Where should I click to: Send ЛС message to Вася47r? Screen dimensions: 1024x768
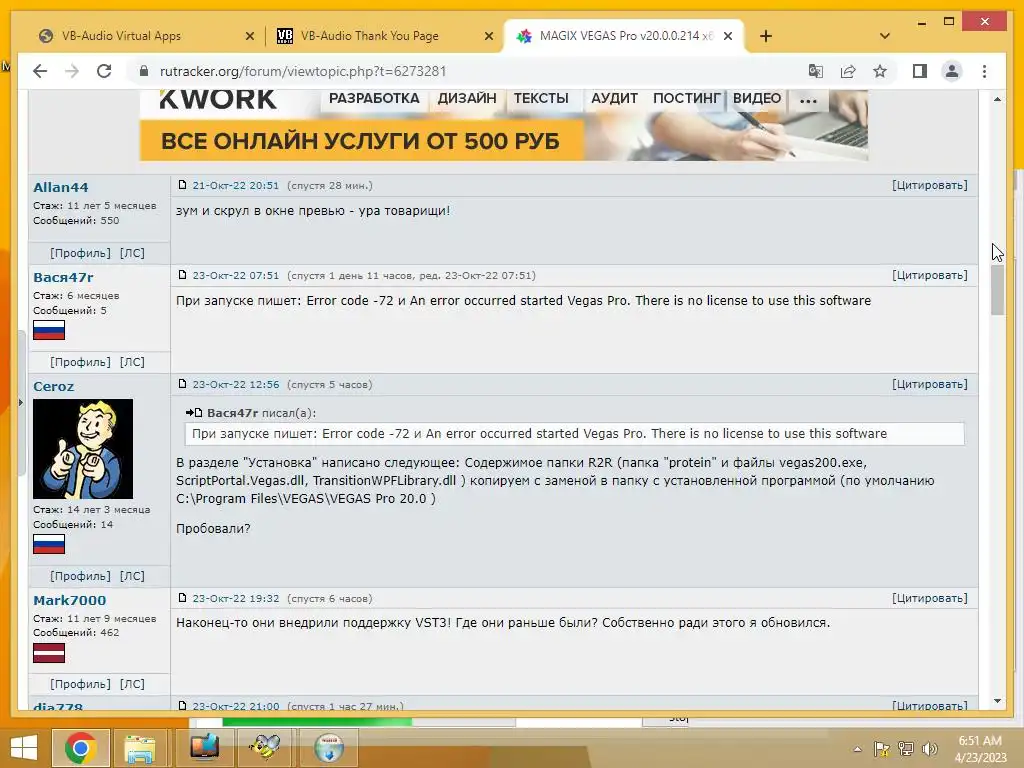point(133,362)
